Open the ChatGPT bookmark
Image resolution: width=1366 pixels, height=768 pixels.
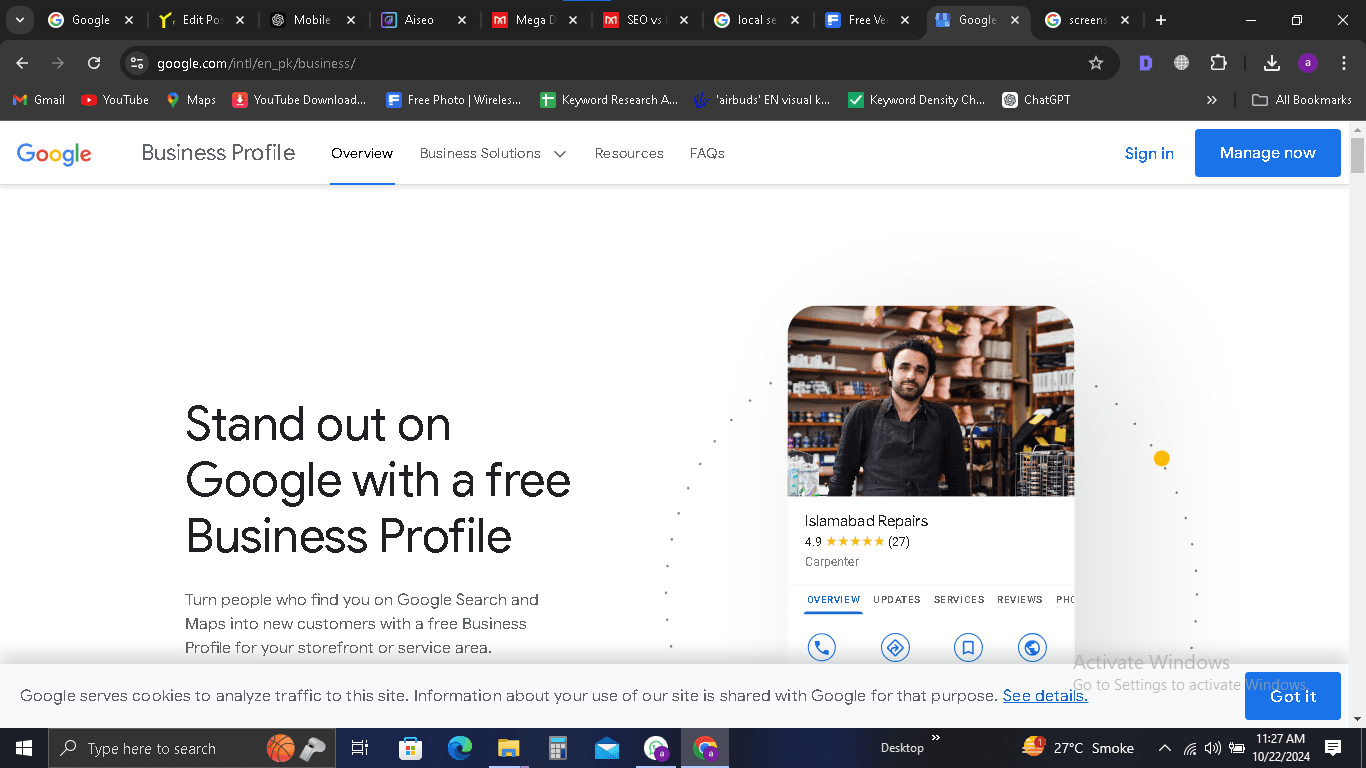tap(1037, 100)
